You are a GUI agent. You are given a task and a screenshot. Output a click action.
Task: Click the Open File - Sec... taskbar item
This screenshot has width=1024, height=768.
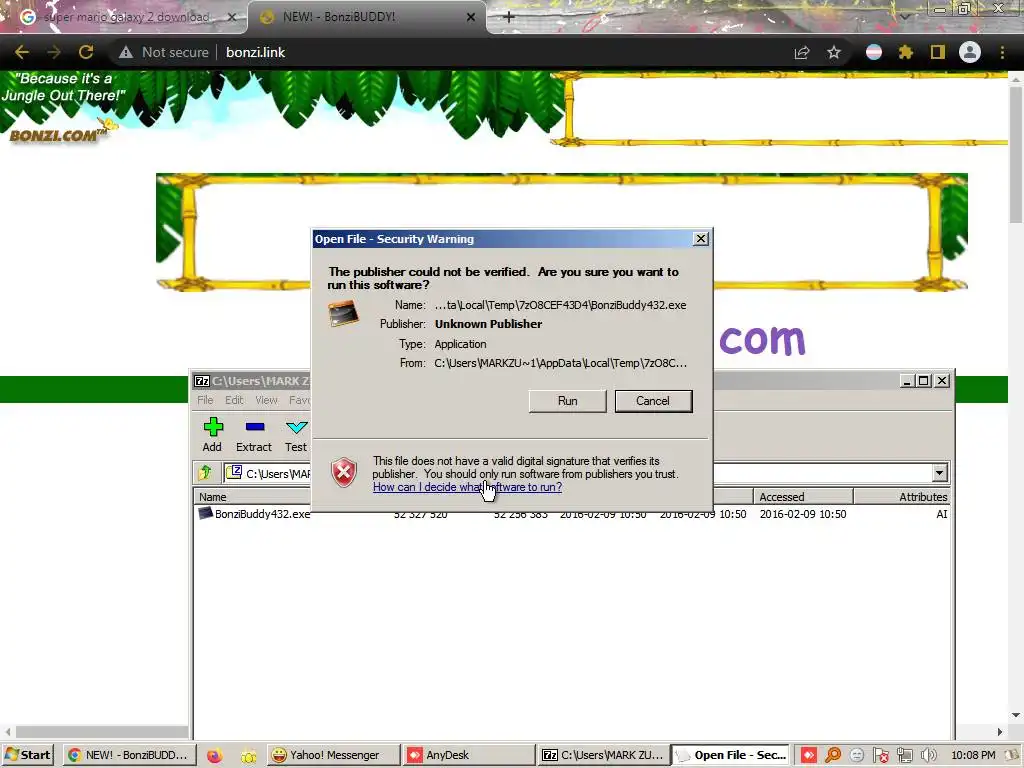(x=731, y=755)
